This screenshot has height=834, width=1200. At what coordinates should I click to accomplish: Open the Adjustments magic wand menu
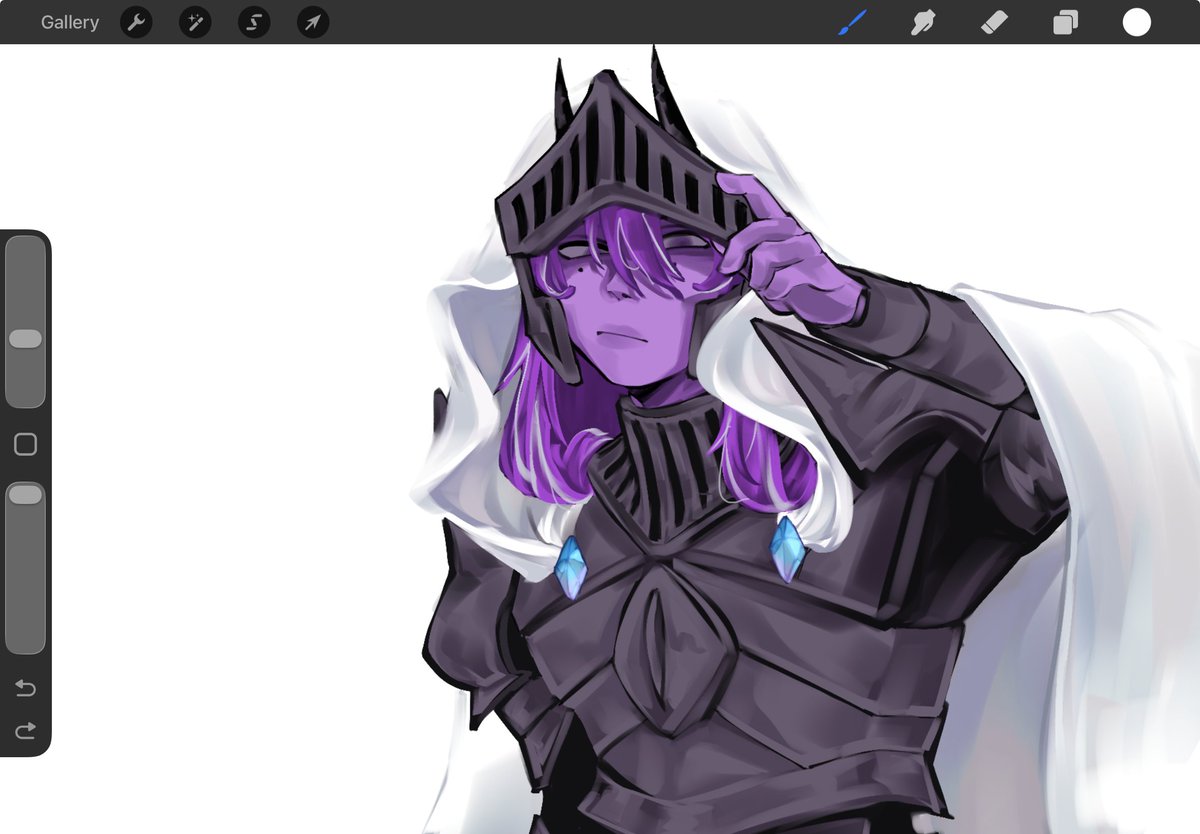[x=195, y=22]
